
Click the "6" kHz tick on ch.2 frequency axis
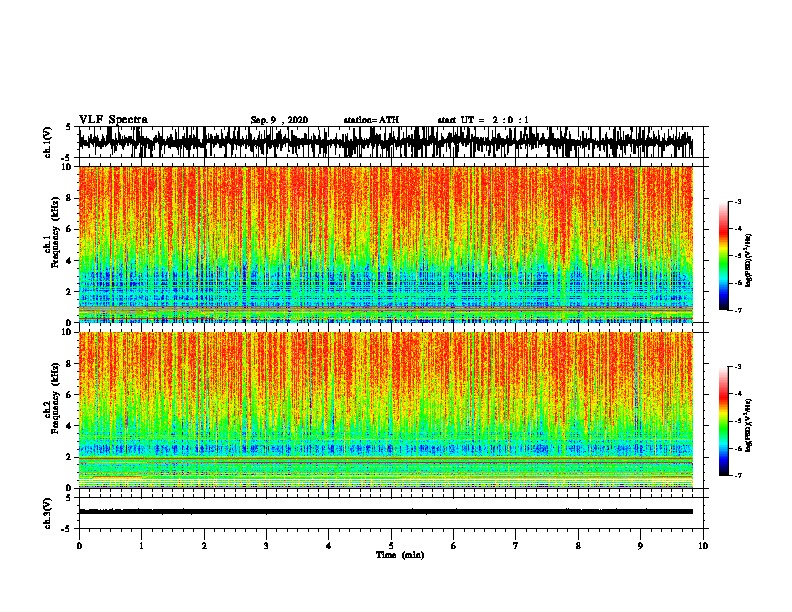coord(70,395)
